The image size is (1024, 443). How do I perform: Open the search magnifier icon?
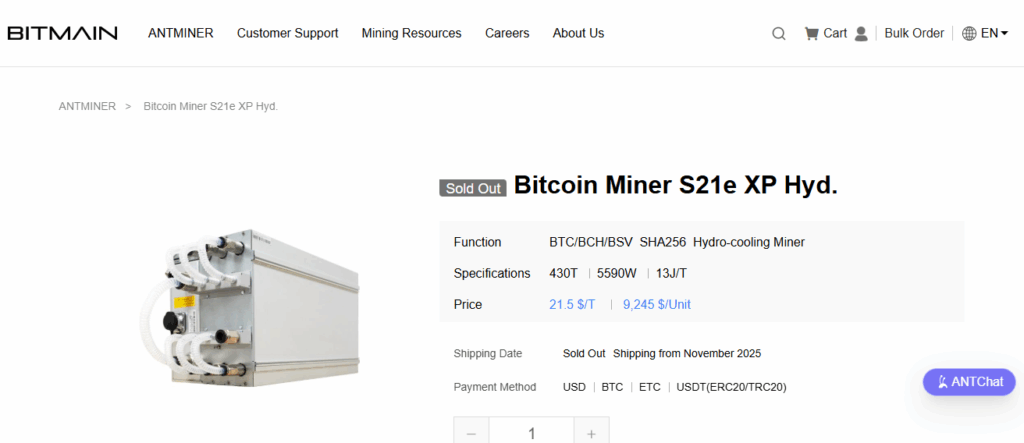tap(779, 33)
